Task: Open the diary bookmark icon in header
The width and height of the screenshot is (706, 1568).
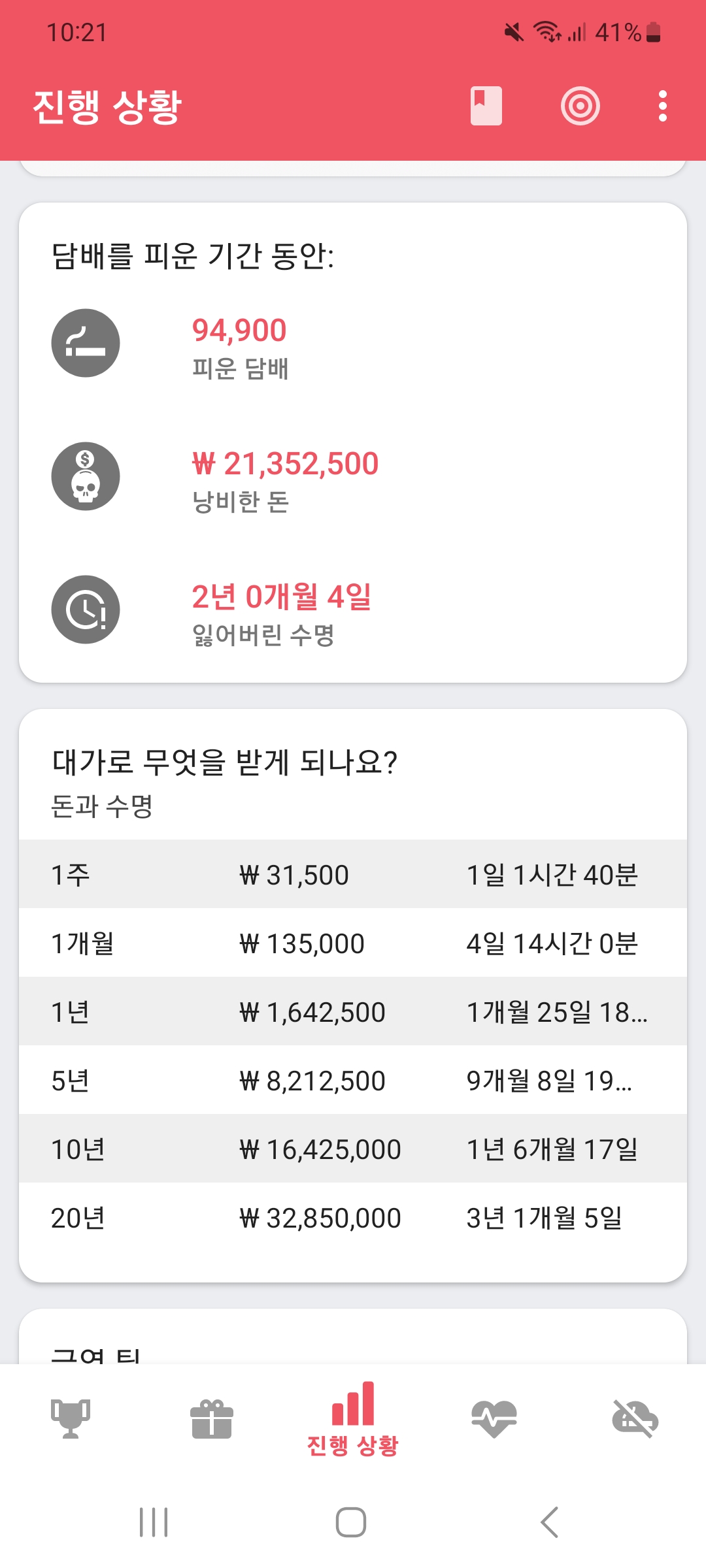Action: [x=486, y=106]
